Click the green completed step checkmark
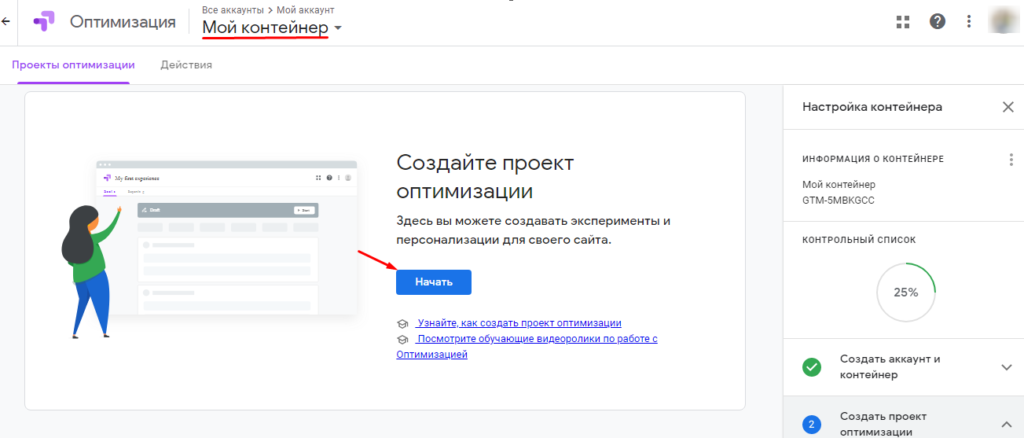This screenshot has width=1024, height=438. pos(812,367)
